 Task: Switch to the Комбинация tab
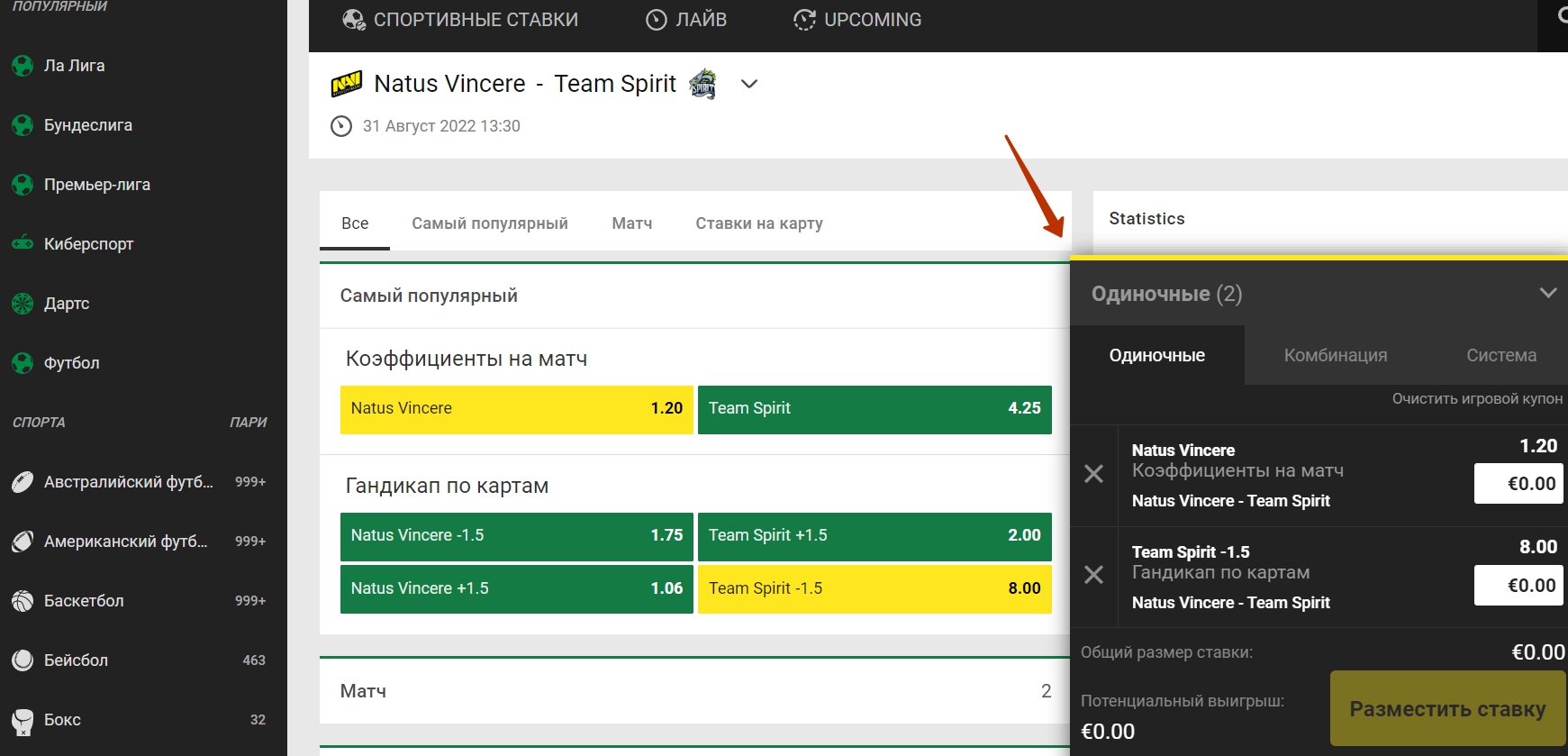(x=1335, y=355)
